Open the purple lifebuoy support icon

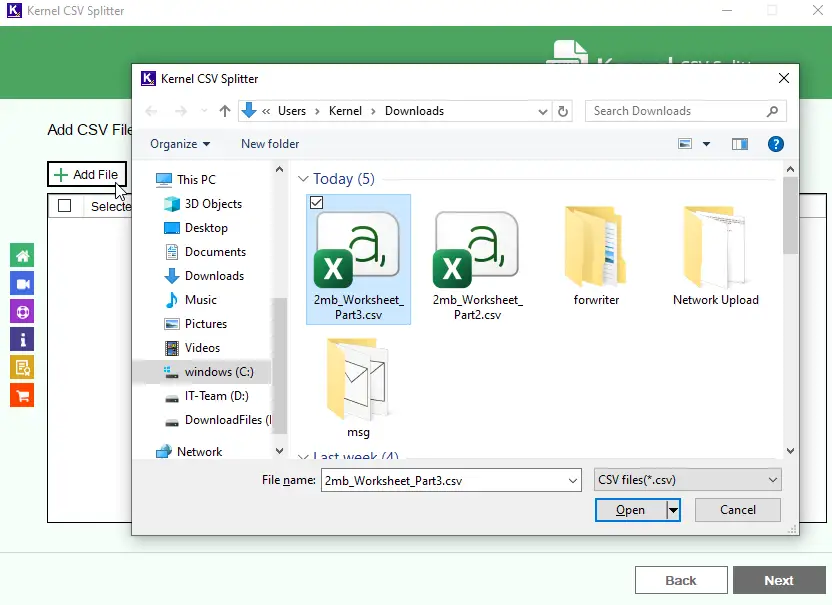tap(22, 312)
